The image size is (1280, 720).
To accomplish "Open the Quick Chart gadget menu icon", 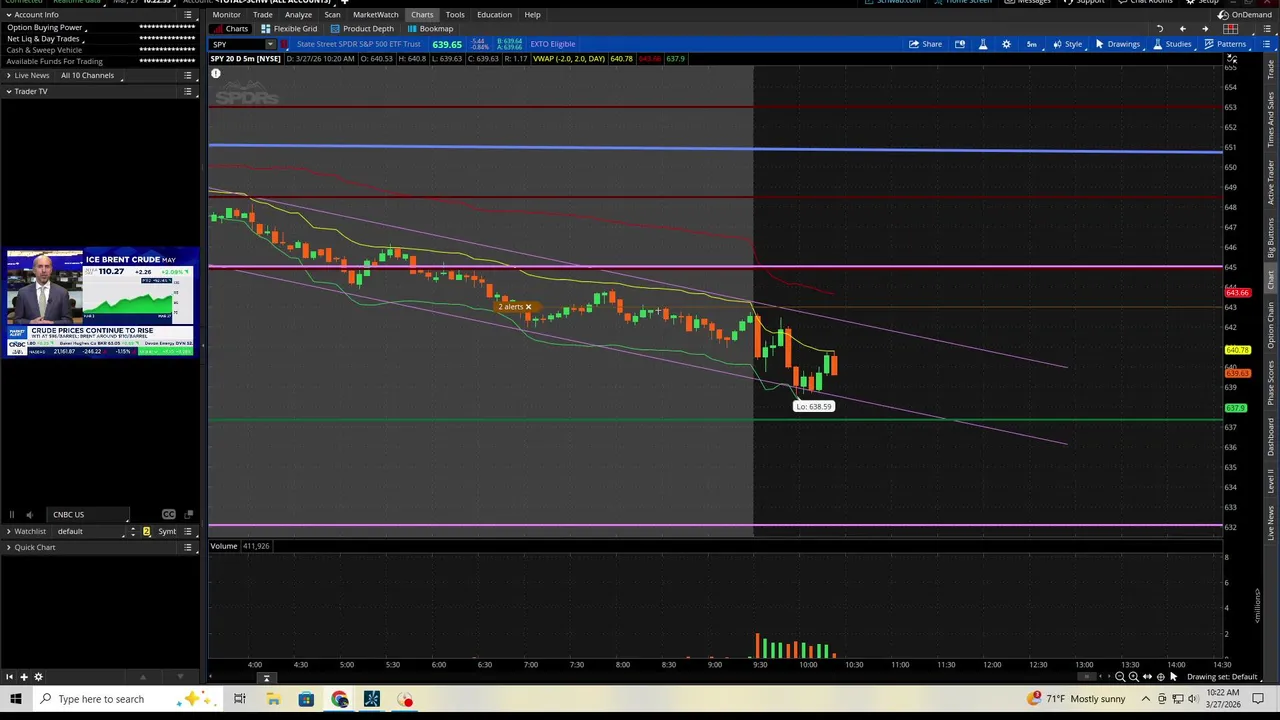I will pyautogui.click(x=188, y=548).
